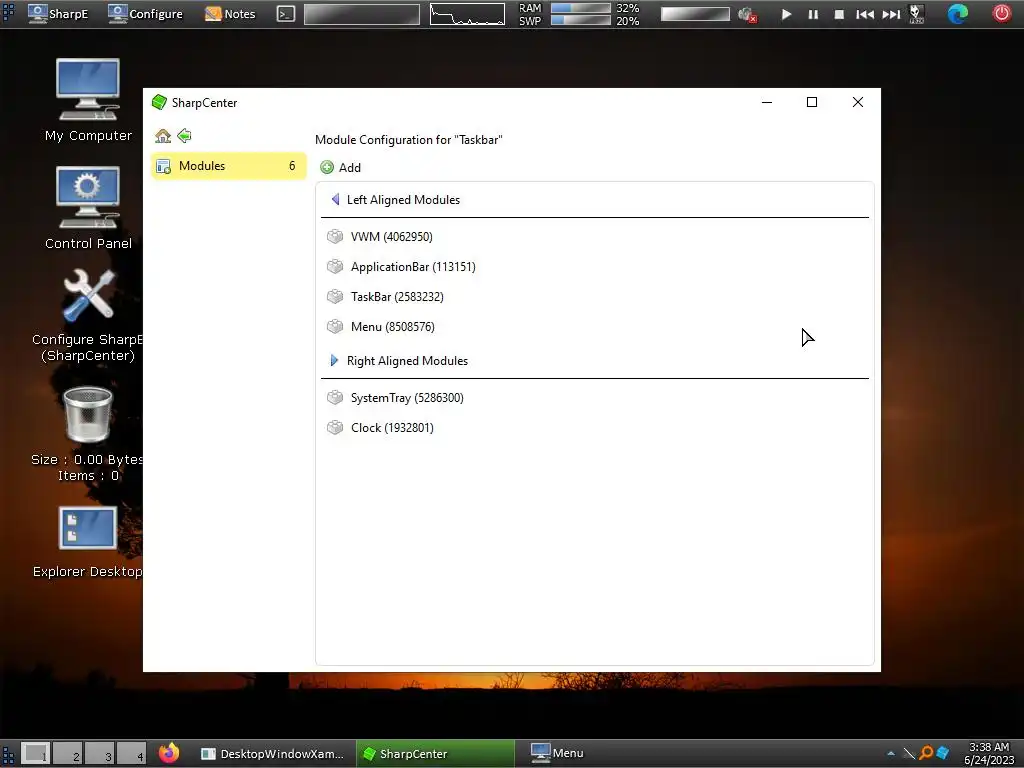Click the terminal prompt icon in top bar
1024x768 pixels.
pos(286,14)
